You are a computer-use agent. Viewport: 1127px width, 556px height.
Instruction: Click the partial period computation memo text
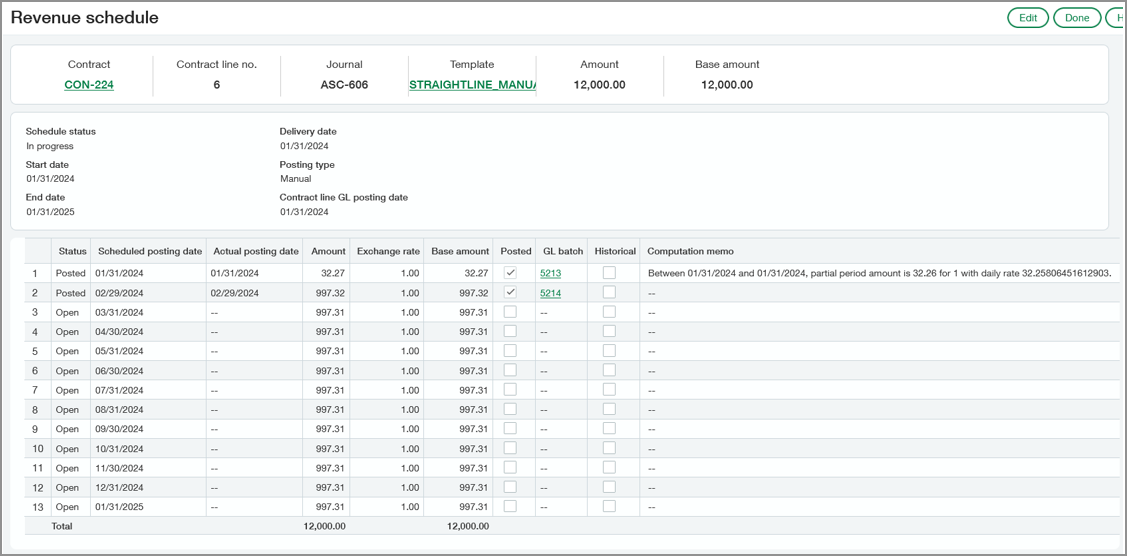point(878,273)
